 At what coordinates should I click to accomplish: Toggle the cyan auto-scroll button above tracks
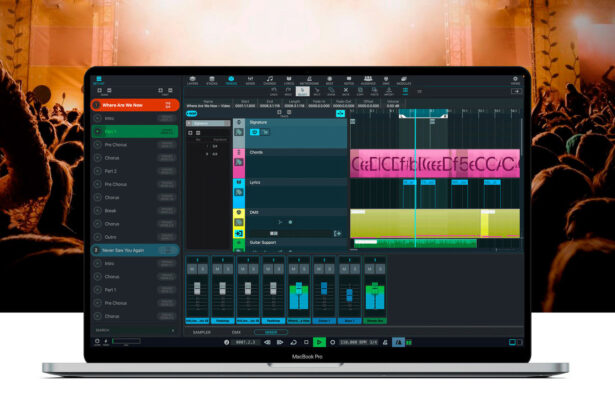pos(340,113)
